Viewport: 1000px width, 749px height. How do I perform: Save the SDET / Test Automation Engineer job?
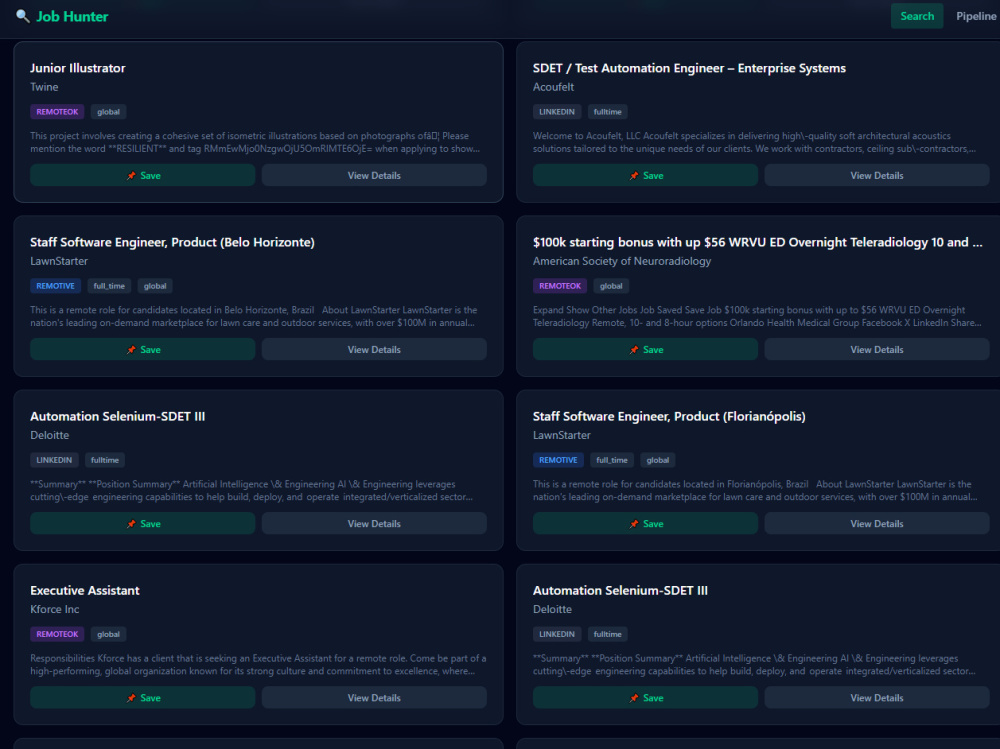(x=645, y=175)
